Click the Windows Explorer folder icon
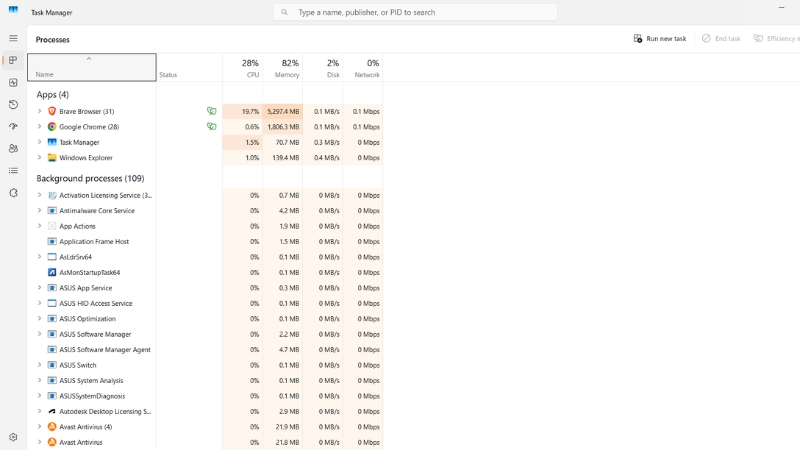800x450 pixels. 52,158
